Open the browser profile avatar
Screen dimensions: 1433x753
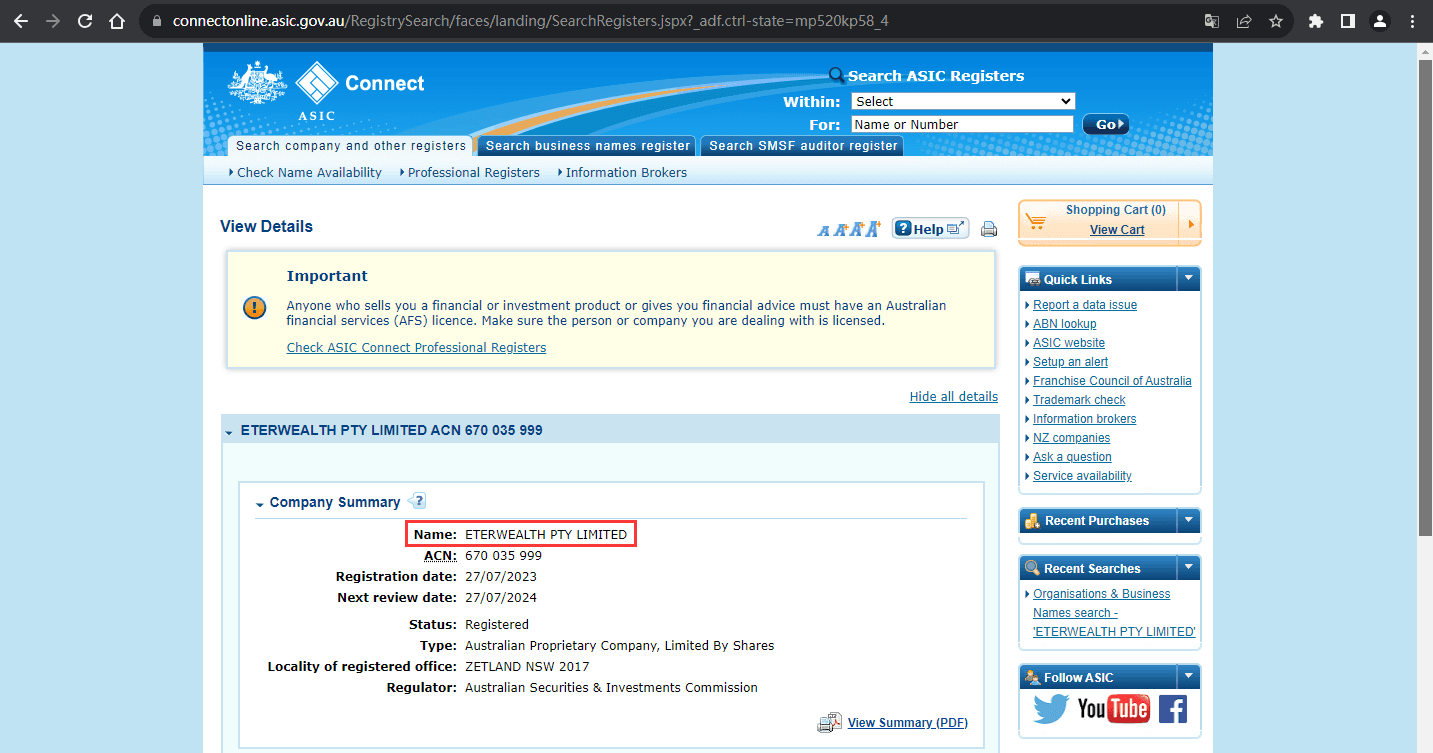1380,21
